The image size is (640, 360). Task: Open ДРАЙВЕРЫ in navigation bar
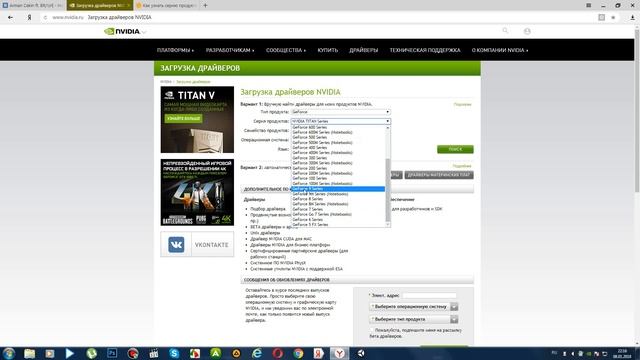pos(363,50)
